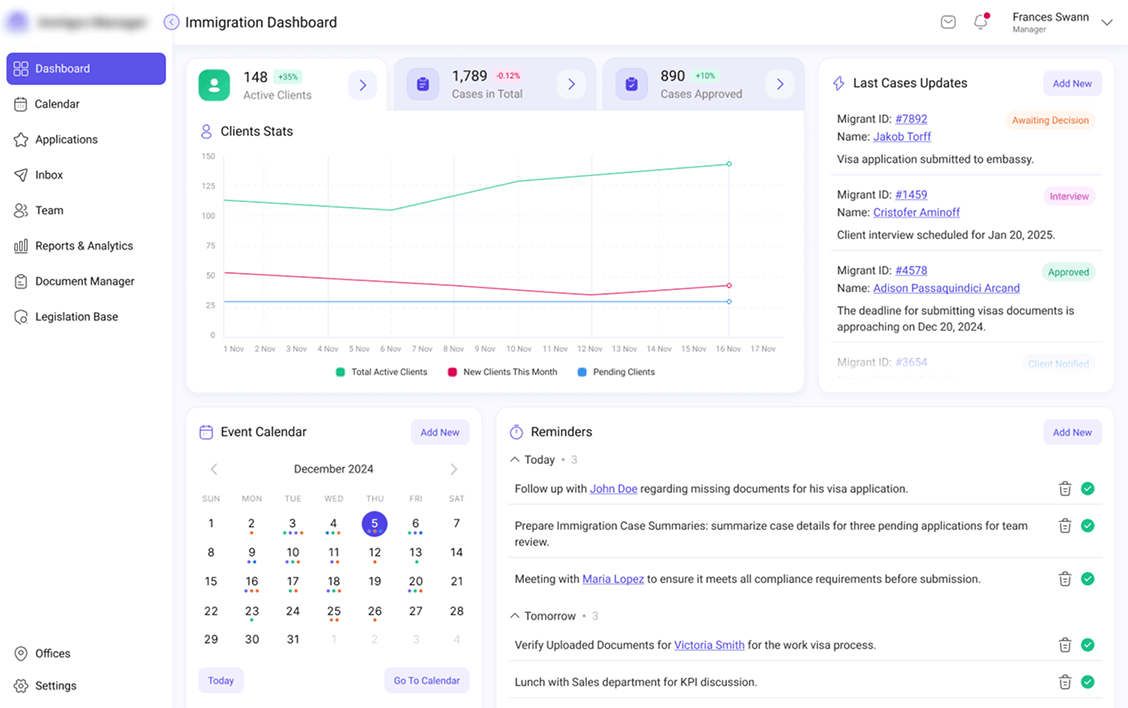Open migrant ID #7892 link
1128x708 pixels.
coord(911,119)
